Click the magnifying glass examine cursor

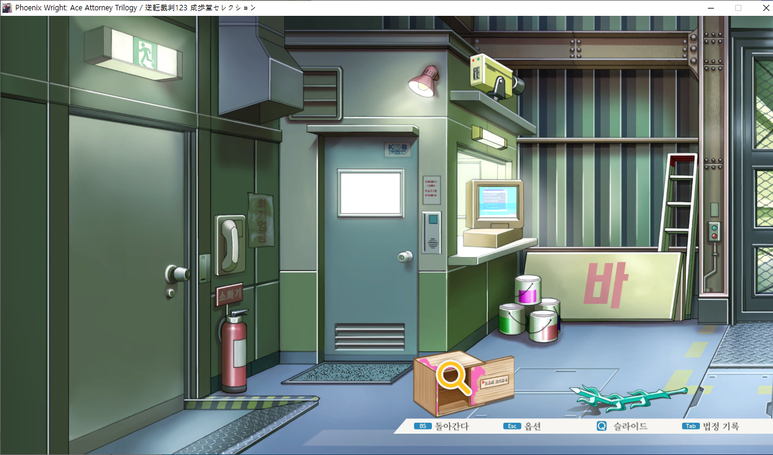point(454,378)
